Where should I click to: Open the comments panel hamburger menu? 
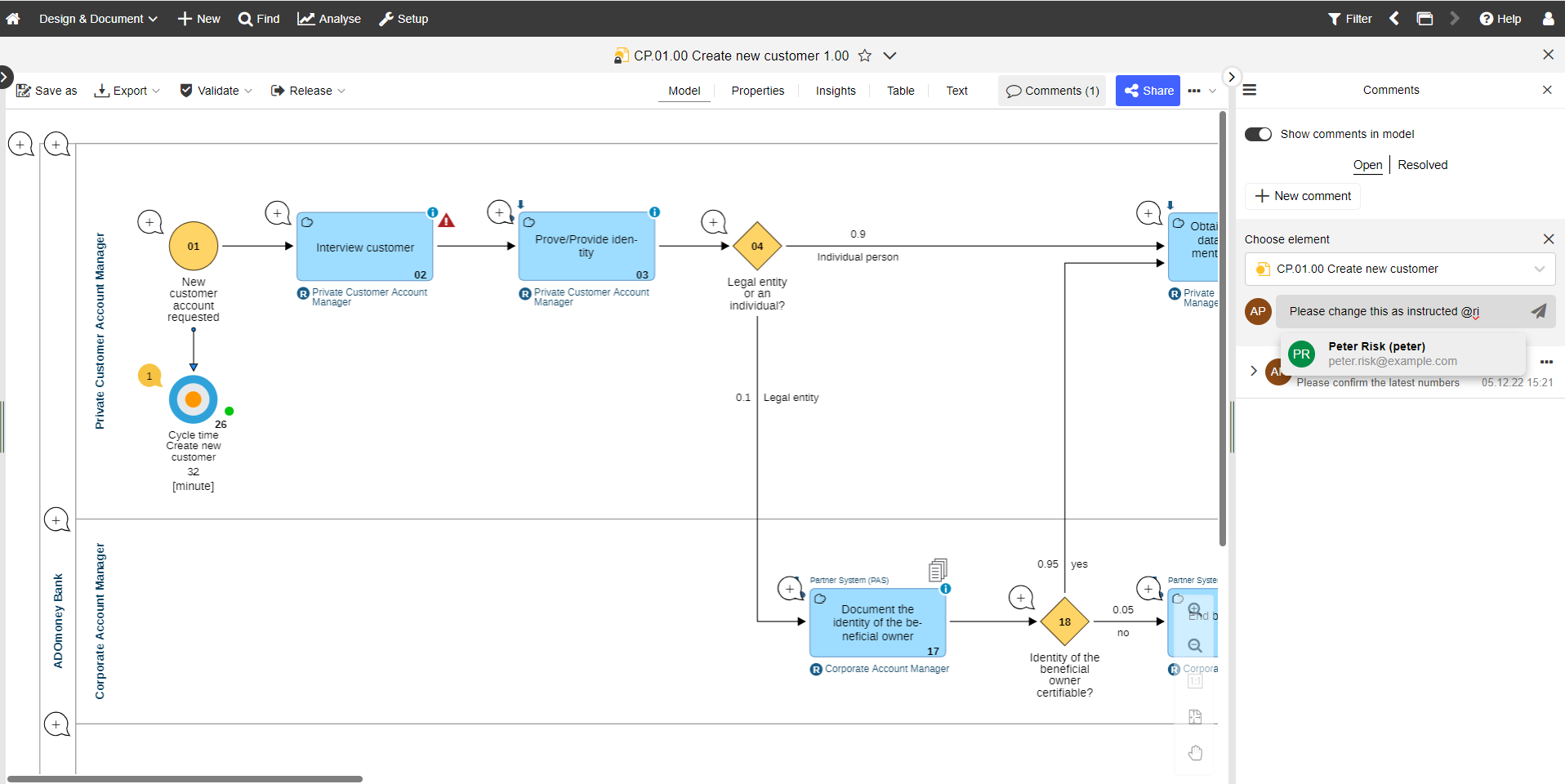point(1250,90)
